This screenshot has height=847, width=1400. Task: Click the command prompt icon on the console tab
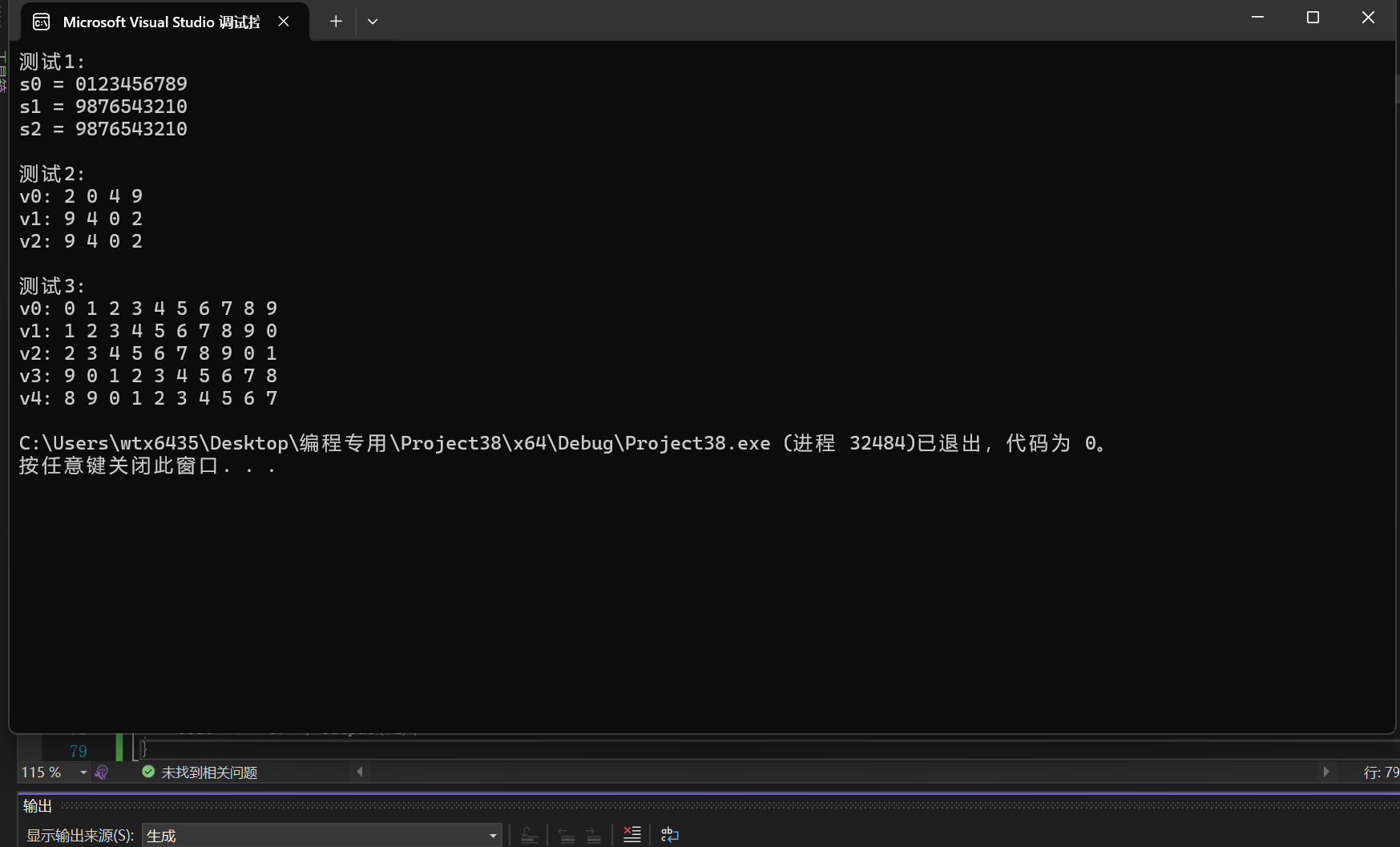tap(40, 21)
